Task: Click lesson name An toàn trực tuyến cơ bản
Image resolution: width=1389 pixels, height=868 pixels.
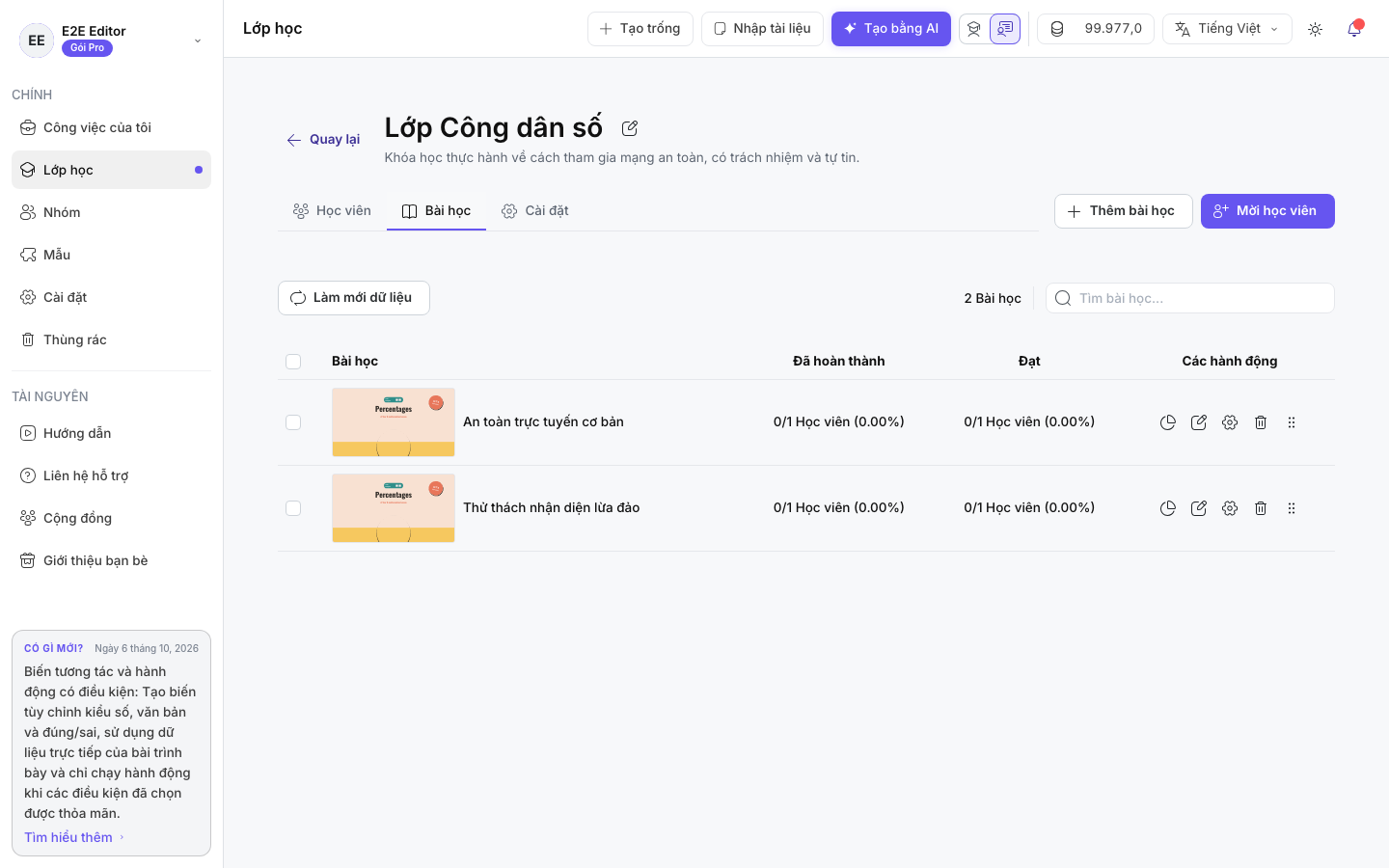Action: [543, 422]
